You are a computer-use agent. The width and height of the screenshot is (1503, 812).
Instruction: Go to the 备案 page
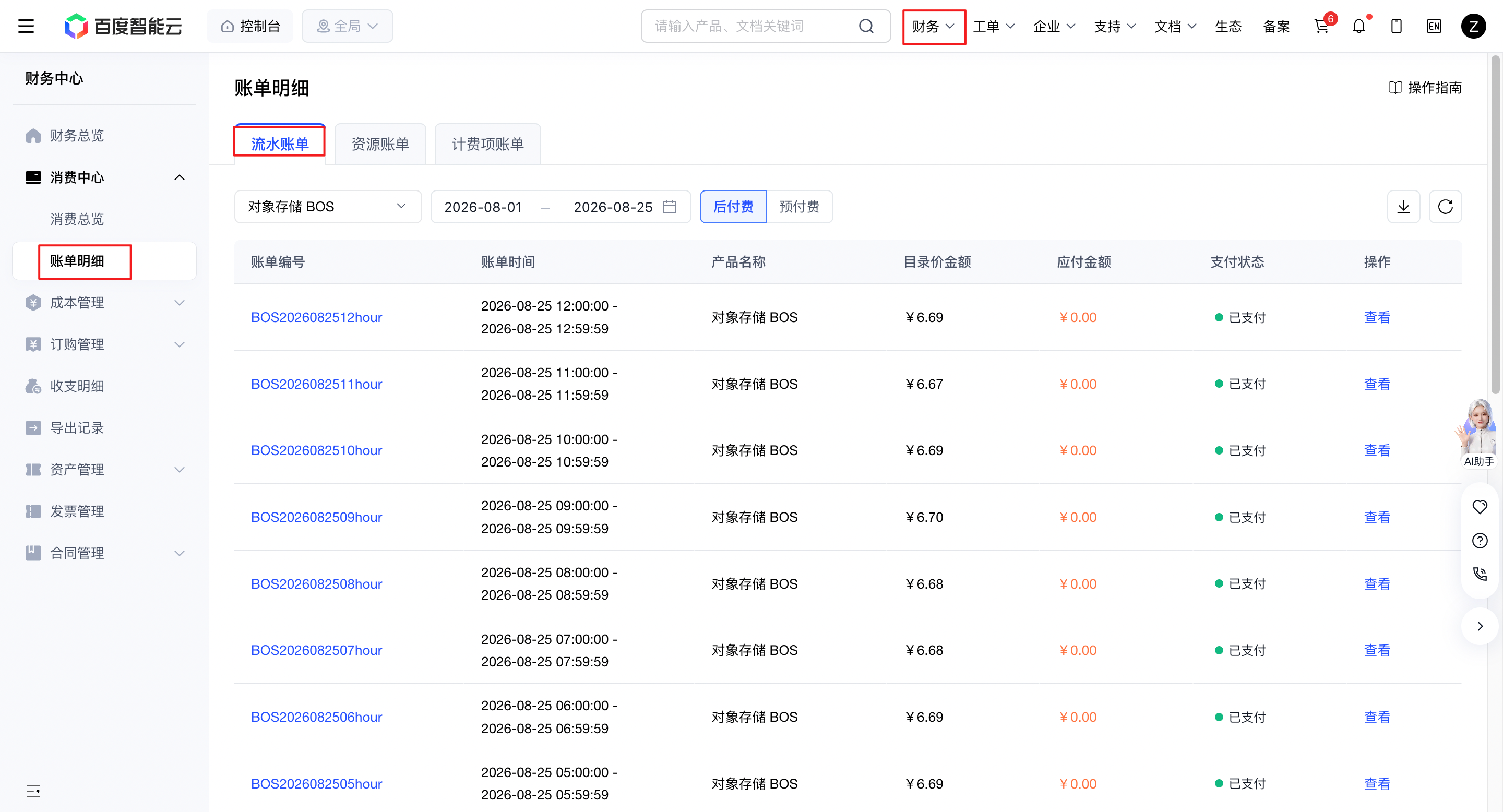pos(1277,26)
